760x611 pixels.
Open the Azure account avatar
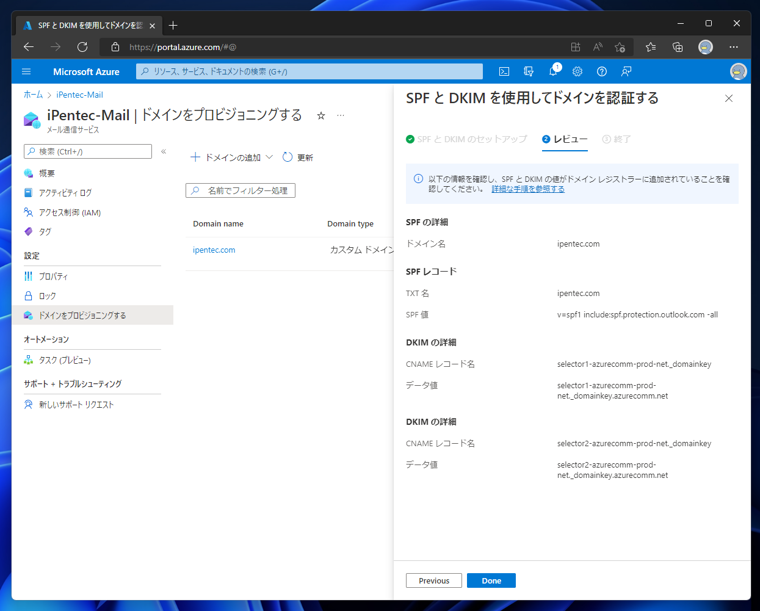pyautogui.click(x=738, y=72)
